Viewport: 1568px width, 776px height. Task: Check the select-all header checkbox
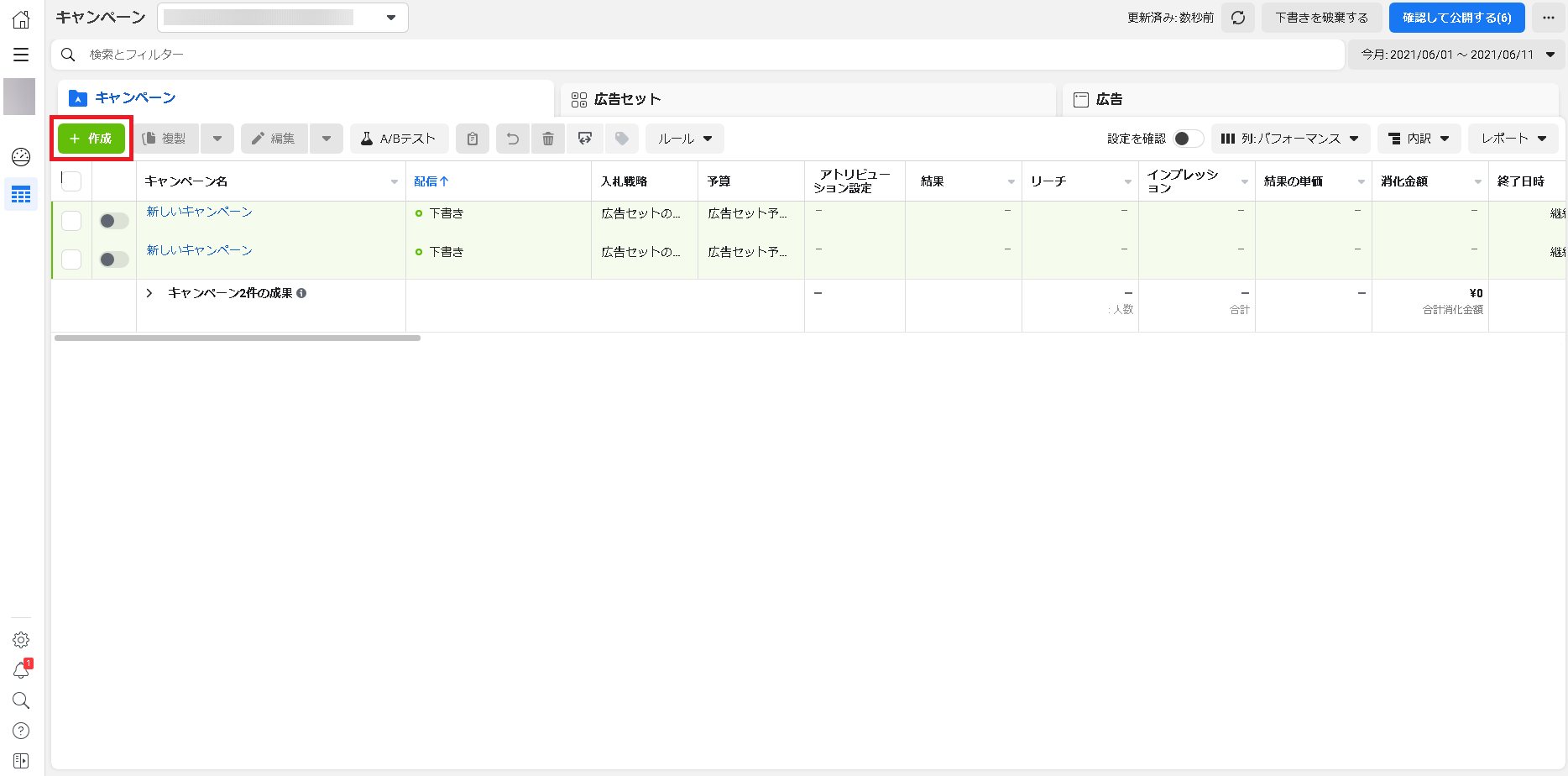point(71,181)
